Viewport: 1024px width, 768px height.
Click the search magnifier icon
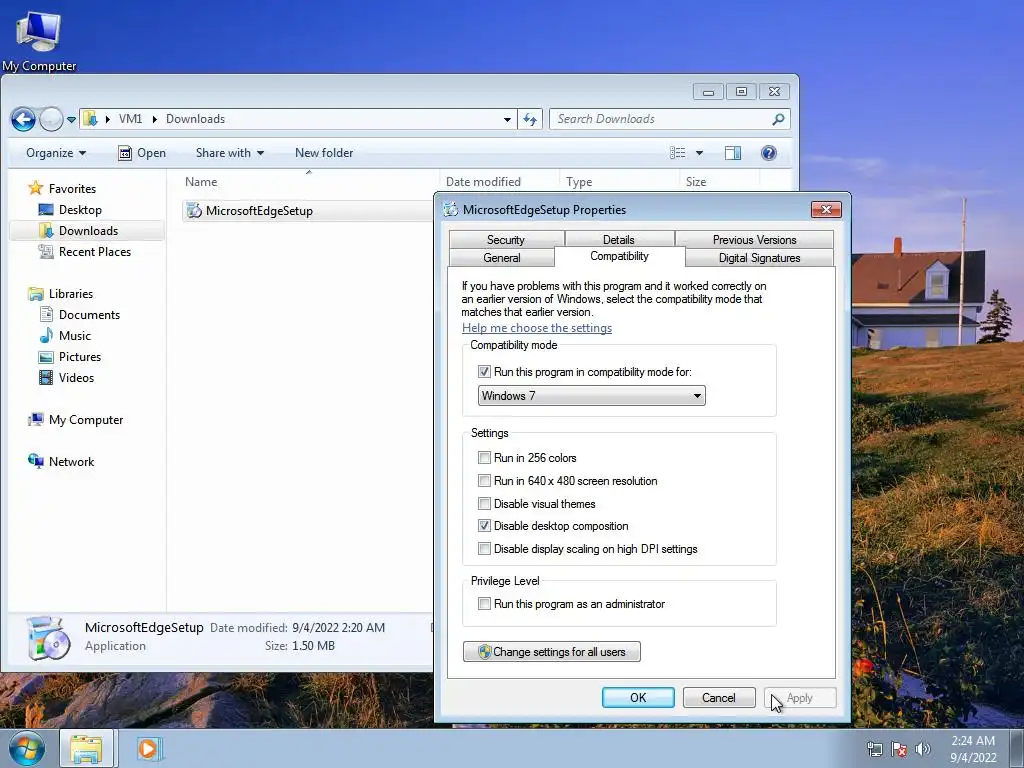pyautogui.click(x=778, y=119)
